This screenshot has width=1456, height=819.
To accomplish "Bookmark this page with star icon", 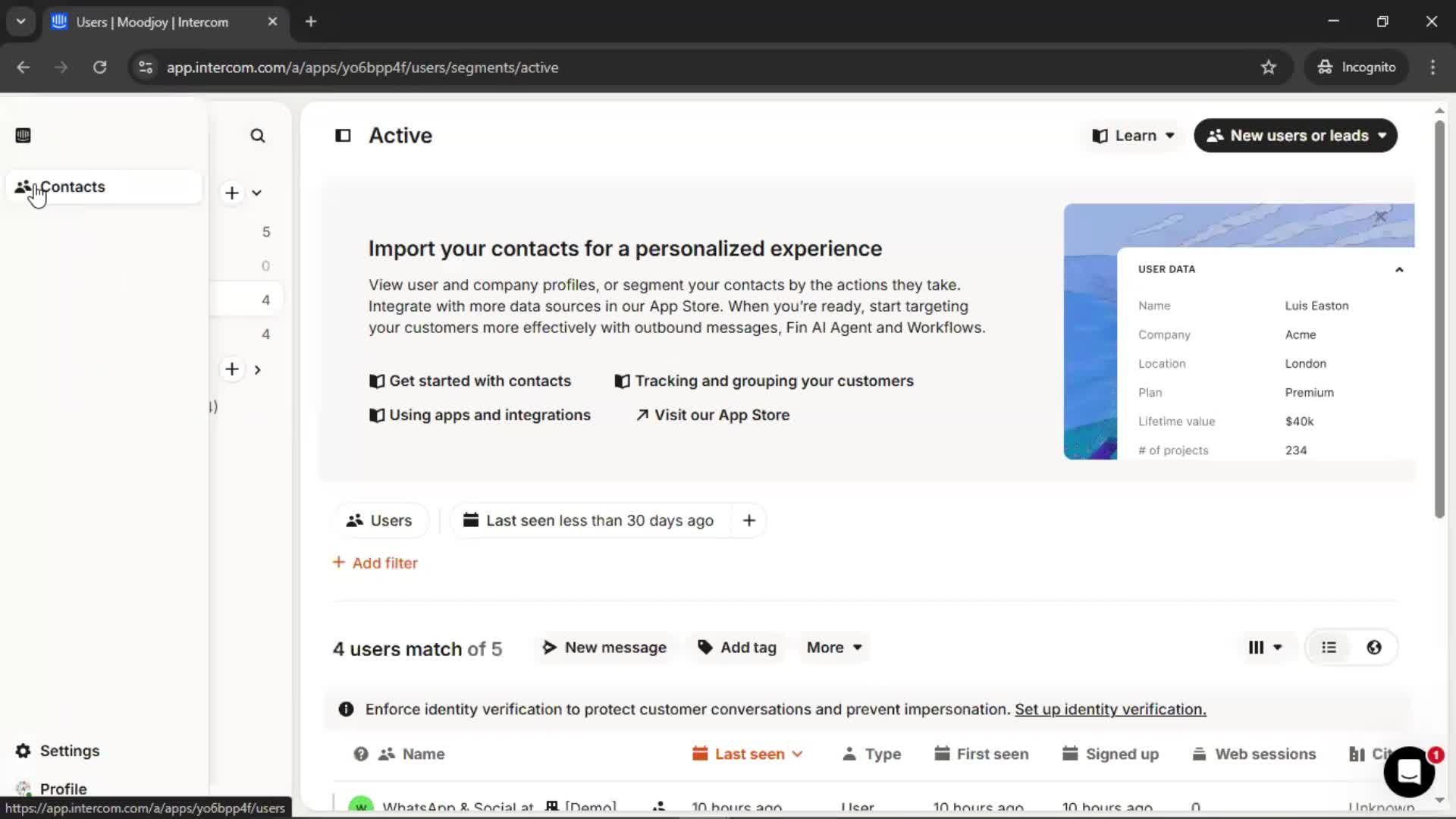I will (1269, 67).
